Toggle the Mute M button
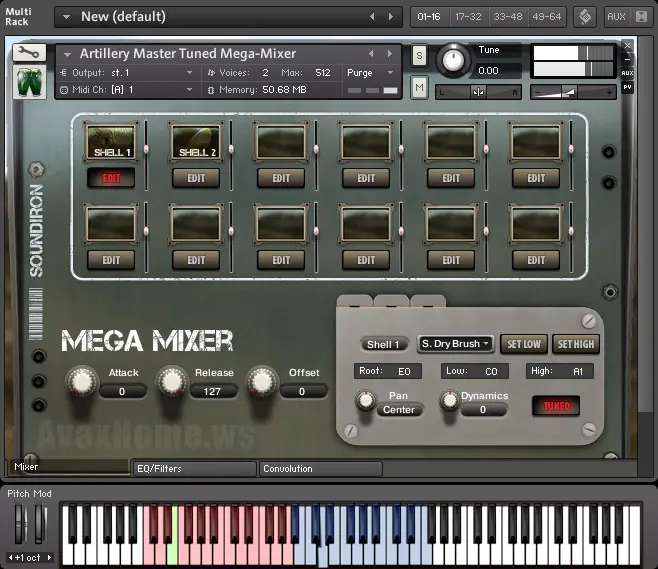Viewport: 658px width, 569px height. pyautogui.click(x=419, y=87)
